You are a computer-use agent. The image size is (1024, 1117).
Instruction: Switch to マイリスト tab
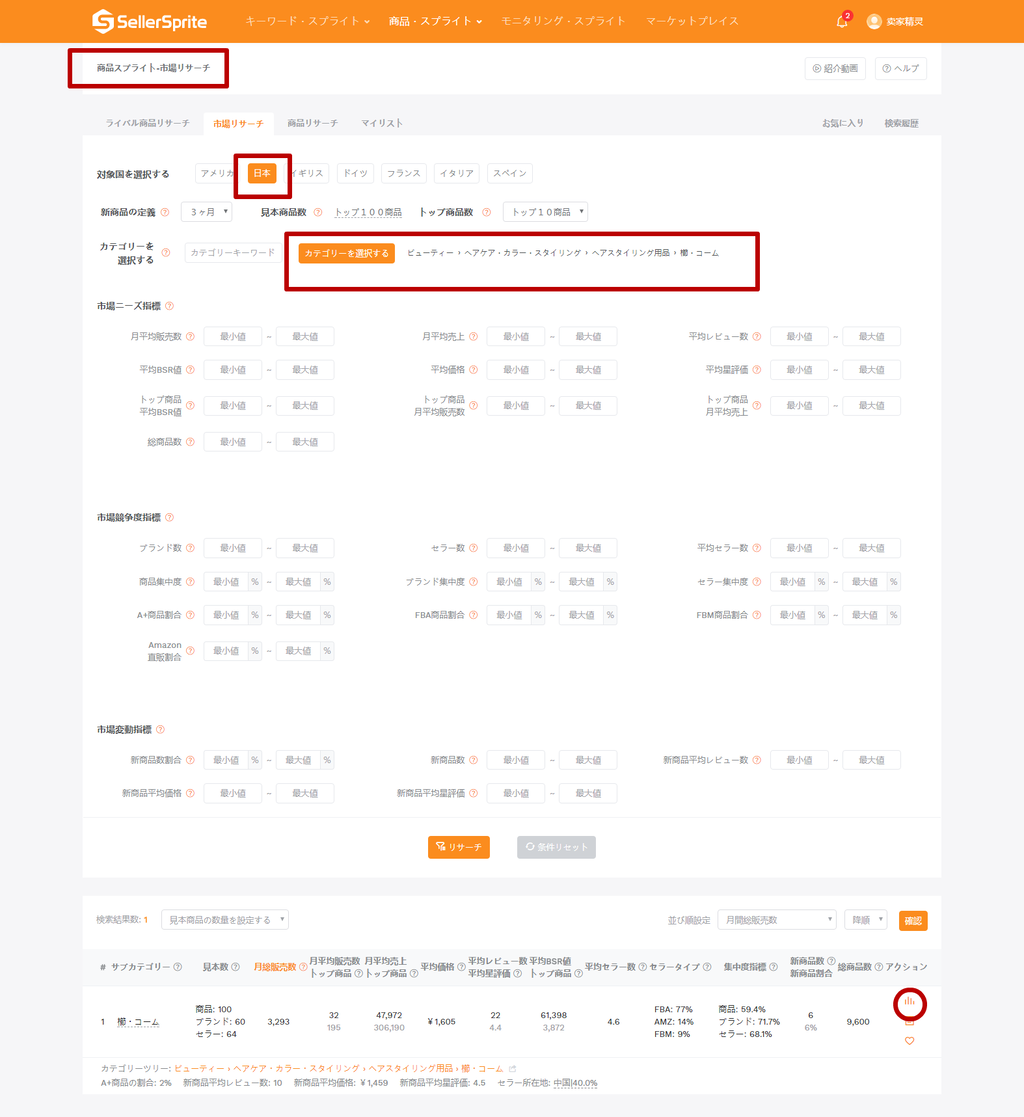[x=382, y=123]
